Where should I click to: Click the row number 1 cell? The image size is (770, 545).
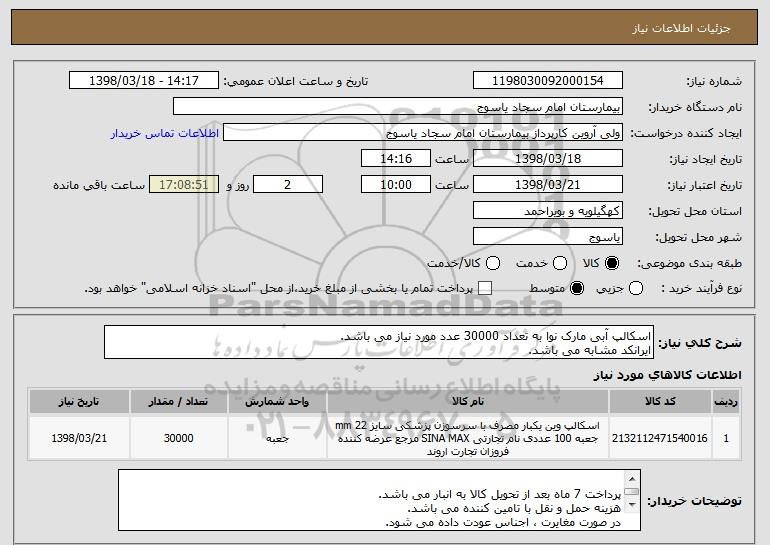click(726, 438)
